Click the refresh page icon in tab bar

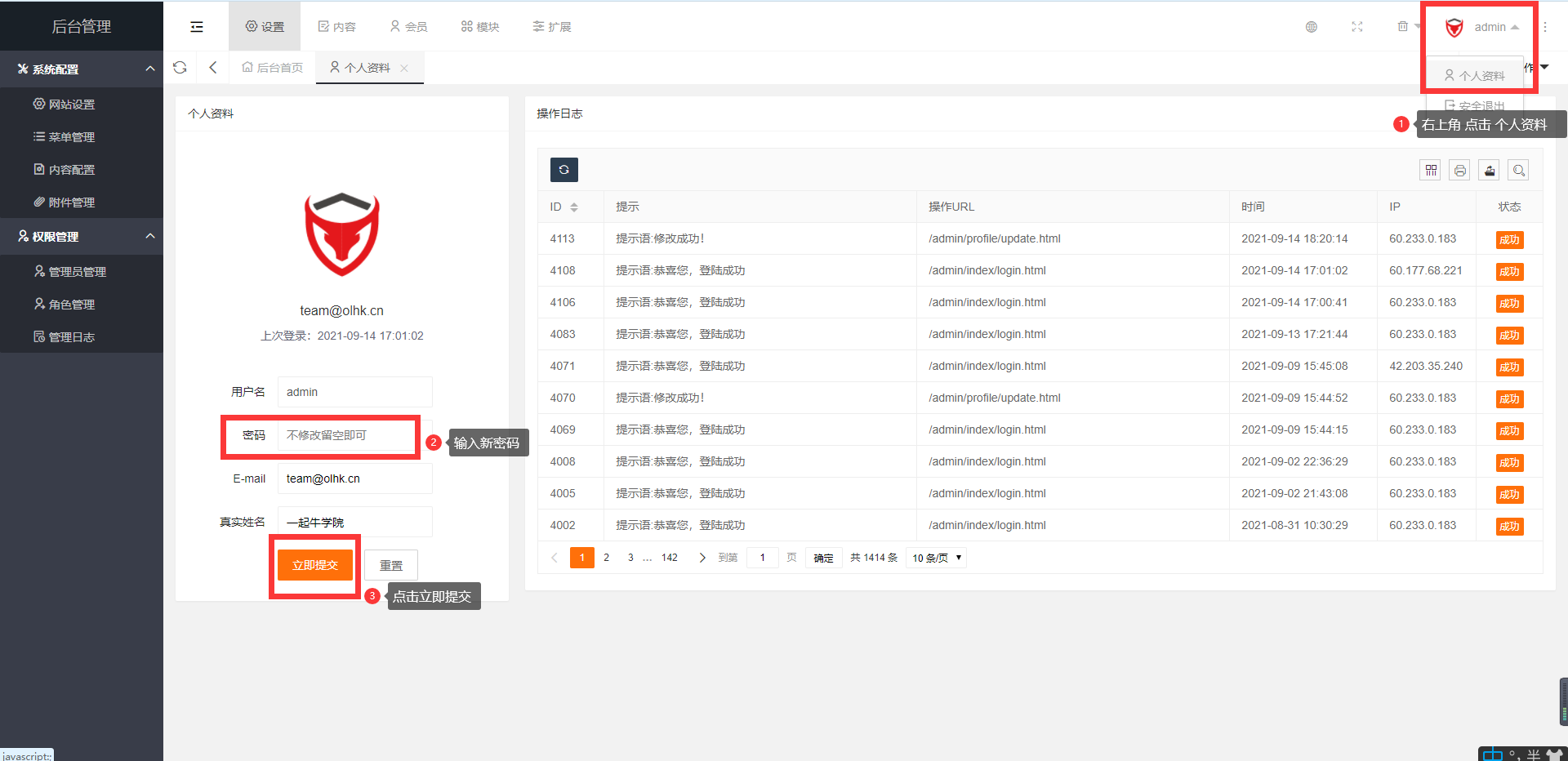180,68
